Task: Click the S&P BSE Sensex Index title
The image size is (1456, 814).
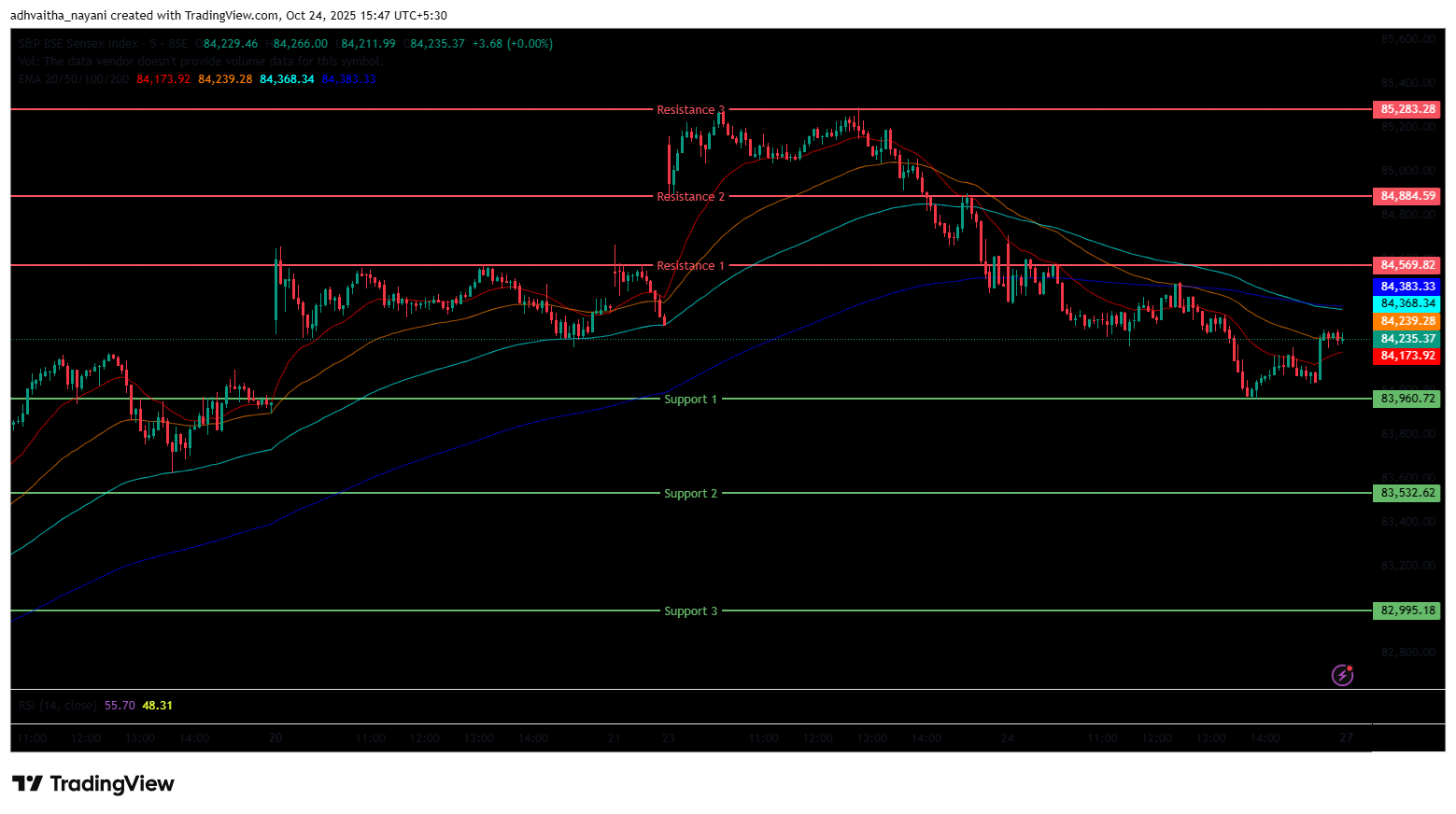Action: coord(78,44)
